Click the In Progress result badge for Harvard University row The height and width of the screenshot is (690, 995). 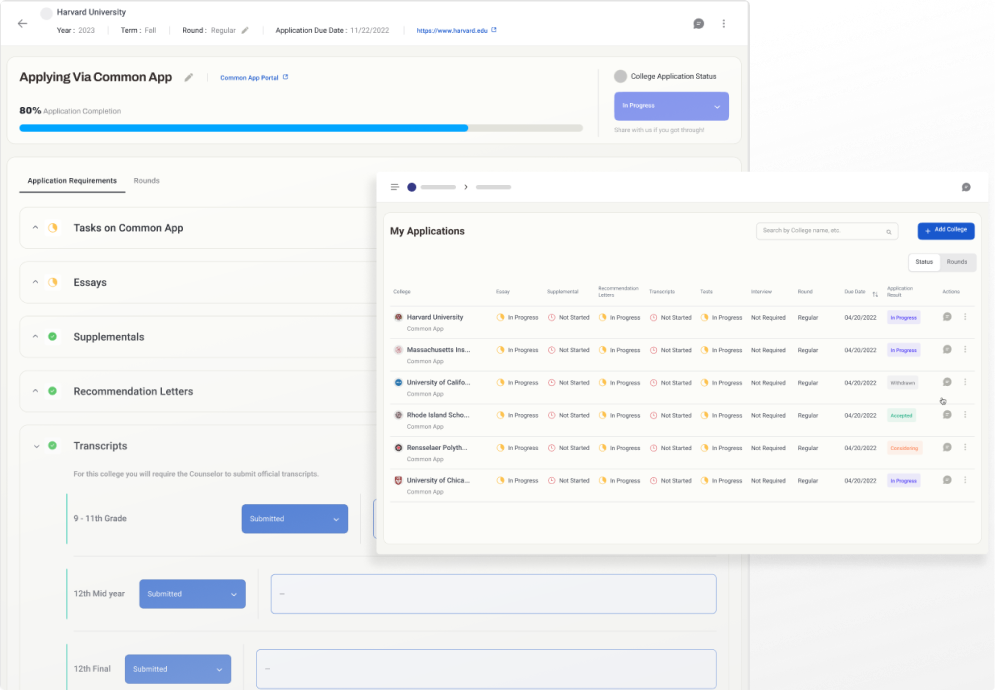(903, 317)
